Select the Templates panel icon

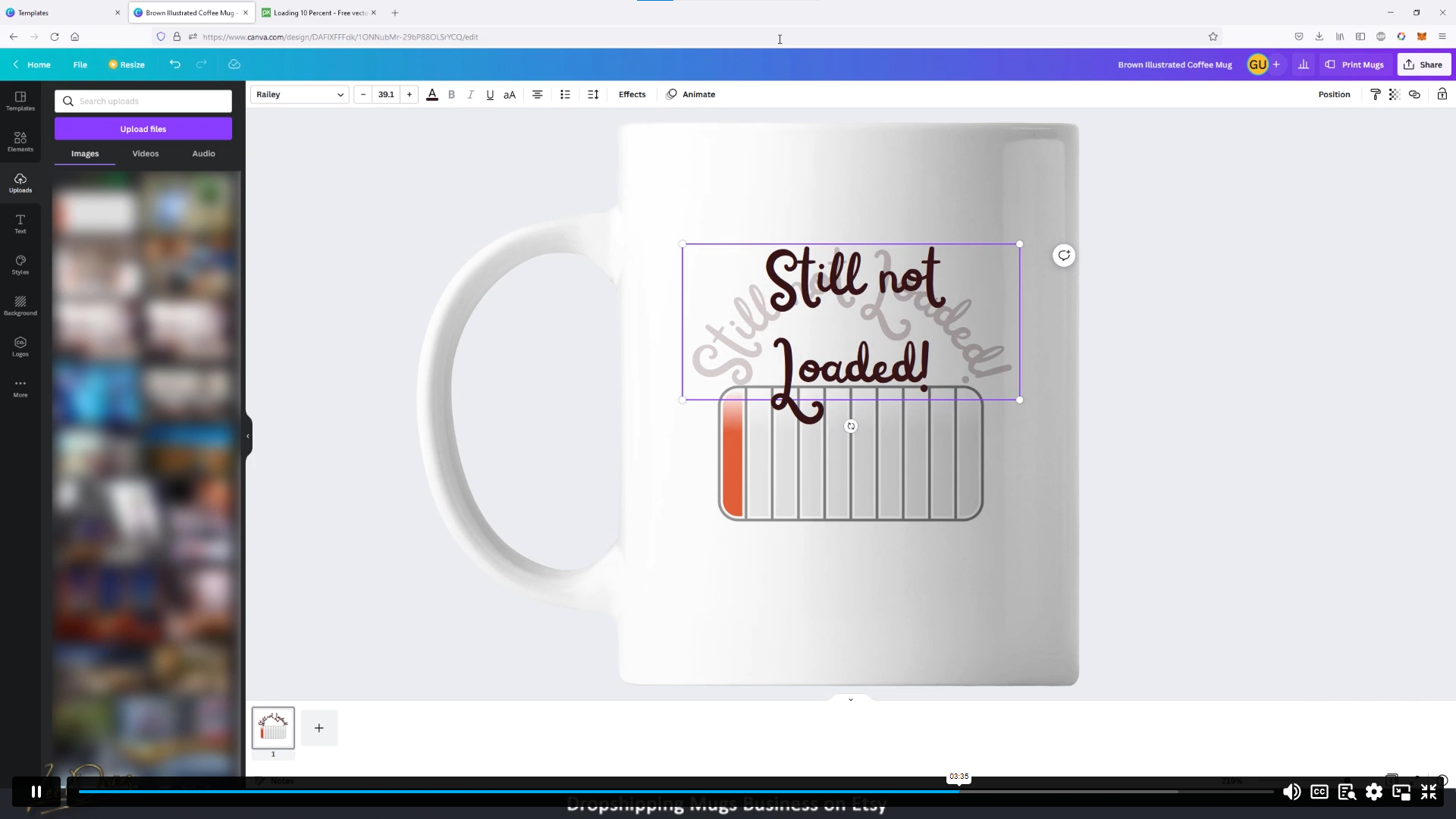point(20,102)
